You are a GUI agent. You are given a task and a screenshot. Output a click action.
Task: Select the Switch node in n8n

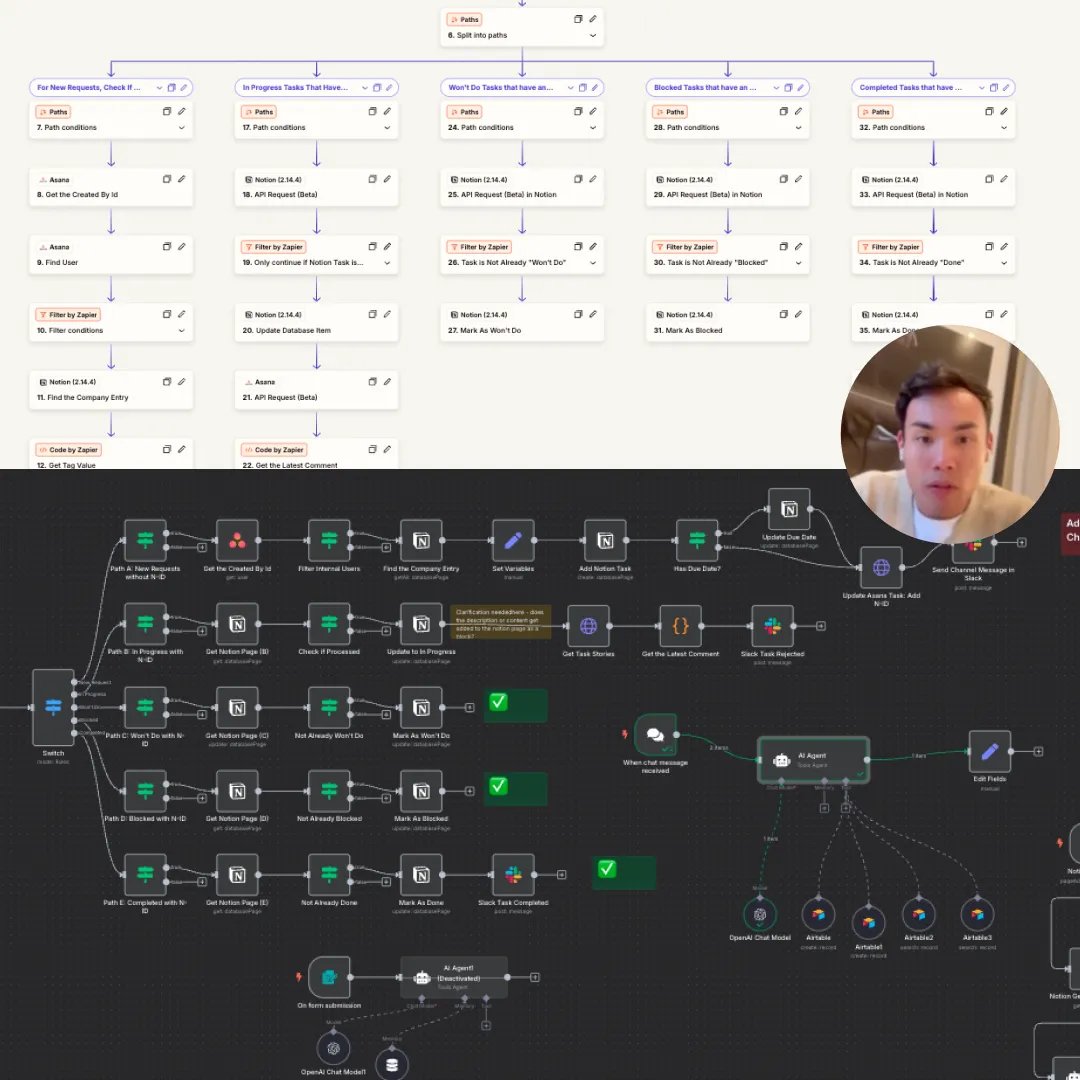pos(53,707)
